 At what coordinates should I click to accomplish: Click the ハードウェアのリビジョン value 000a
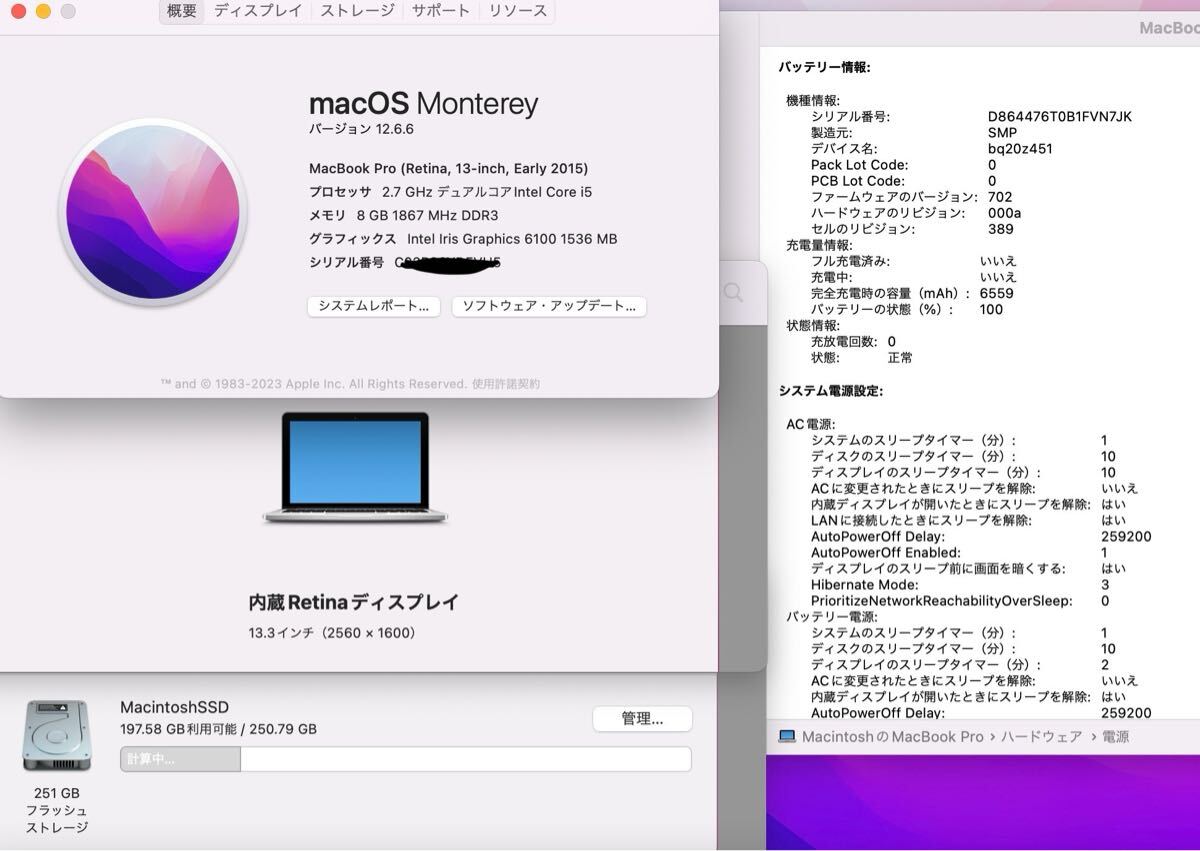[1004, 213]
